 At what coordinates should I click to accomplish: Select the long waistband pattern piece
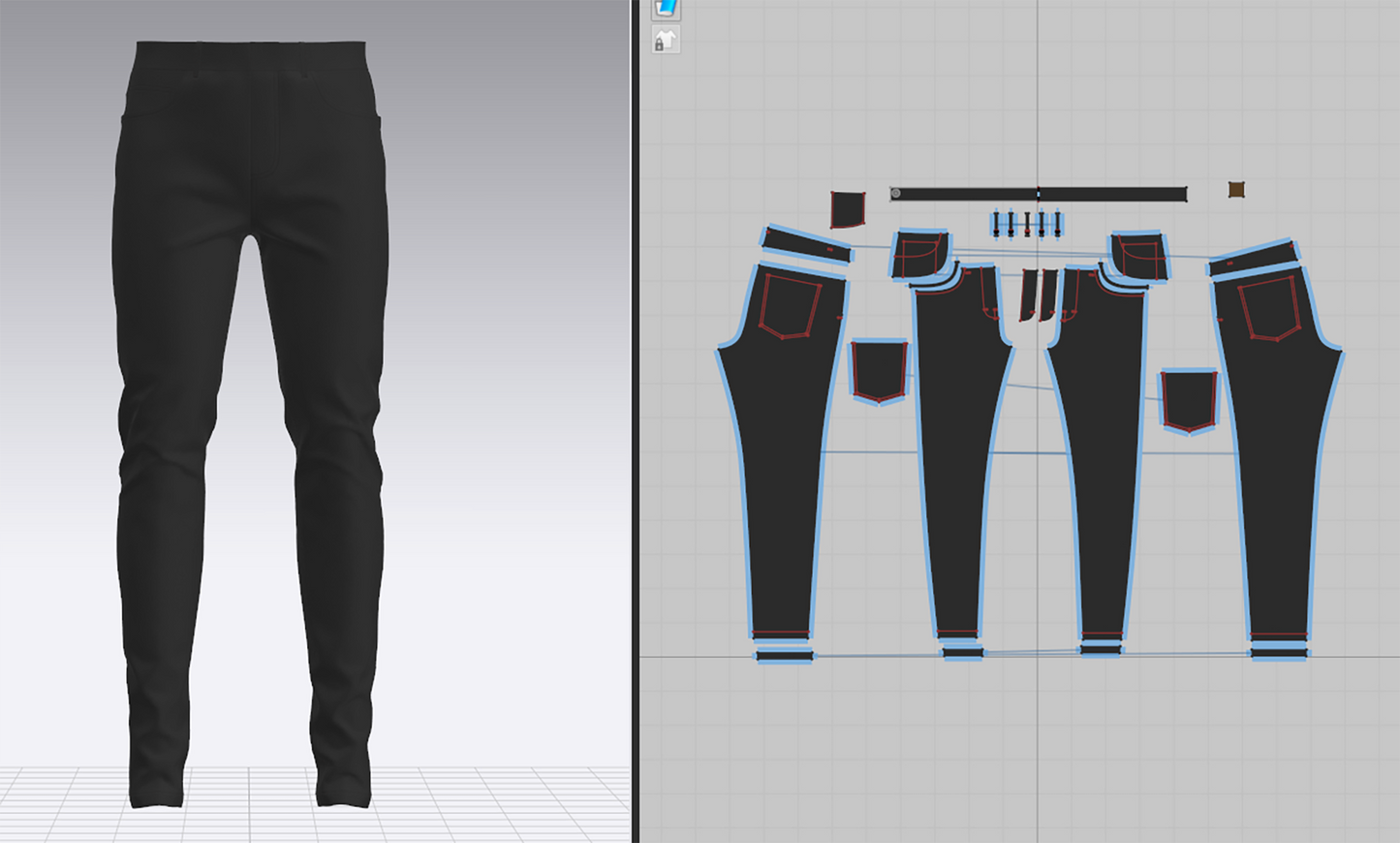click(1039, 194)
